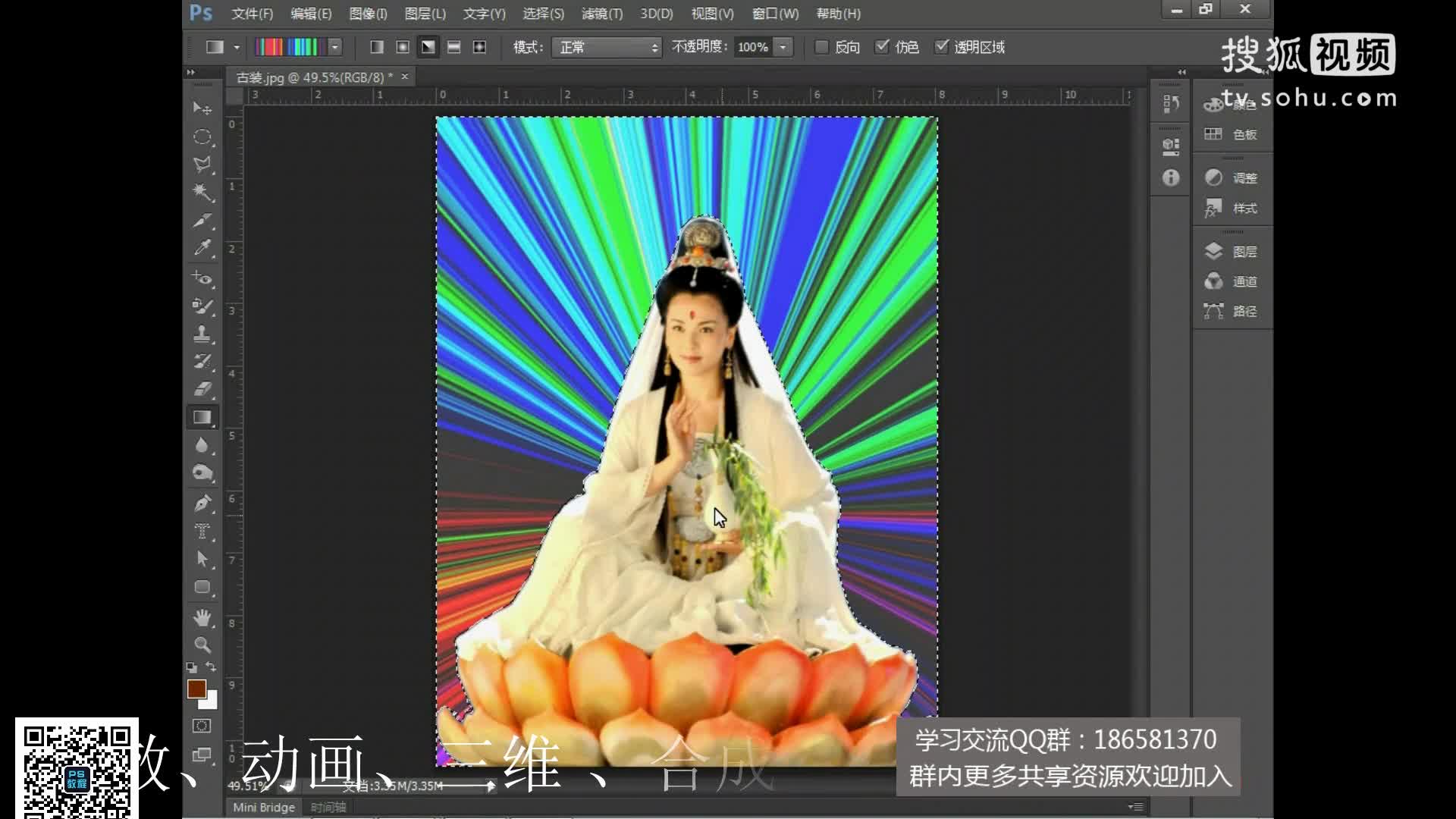
Task: Toggle the 仿色 (Dither) checkbox
Action: tap(881, 47)
